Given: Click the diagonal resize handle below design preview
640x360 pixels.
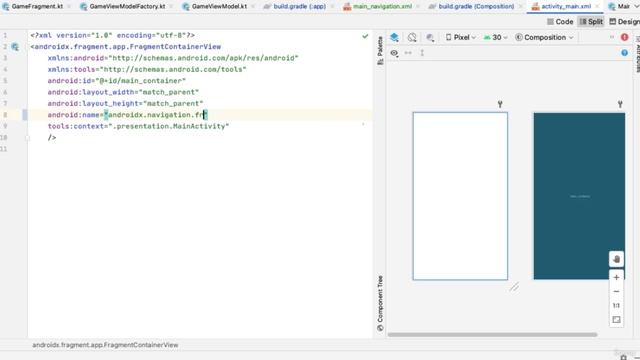Looking at the screenshot, I should (514, 287).
